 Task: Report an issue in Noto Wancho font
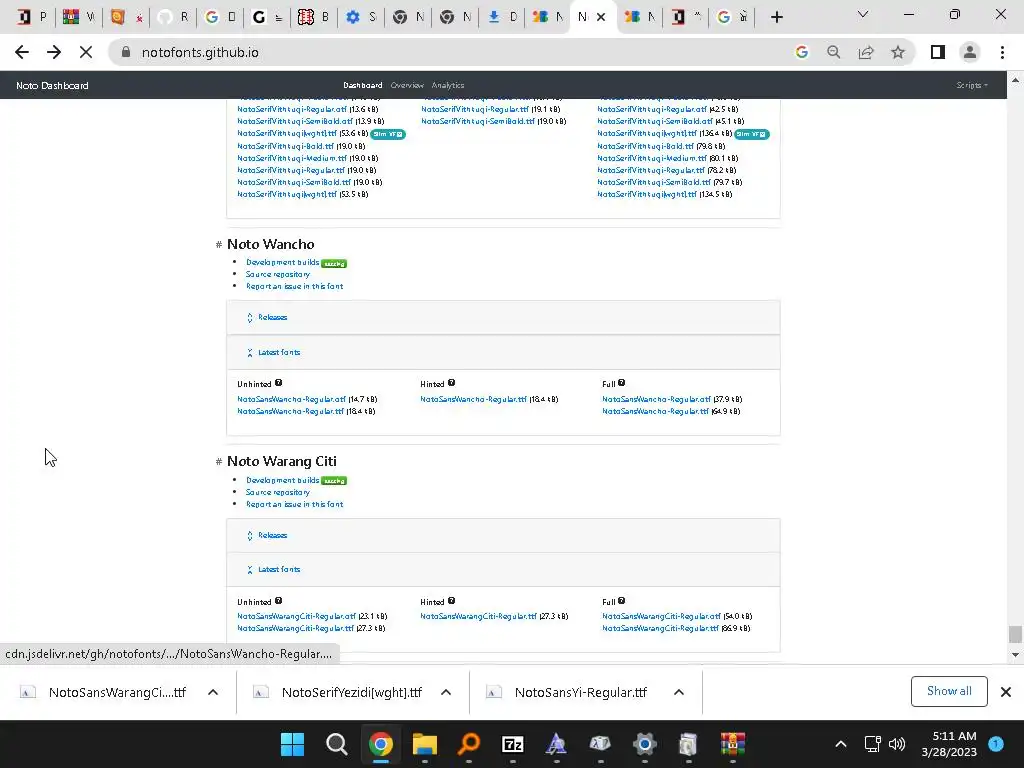(x=295, y=286)
